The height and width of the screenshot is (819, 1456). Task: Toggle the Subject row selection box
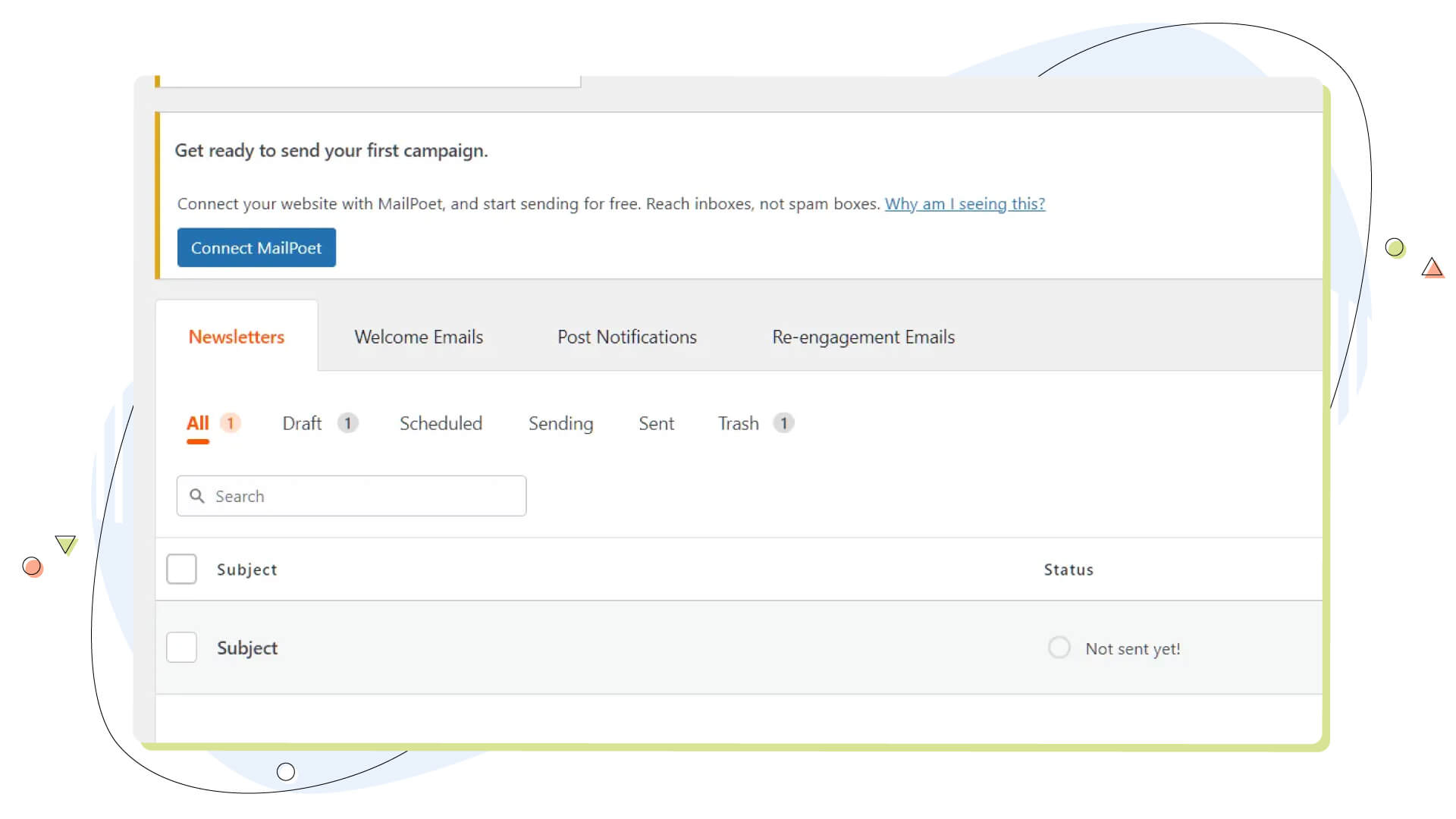coord(181,647)
